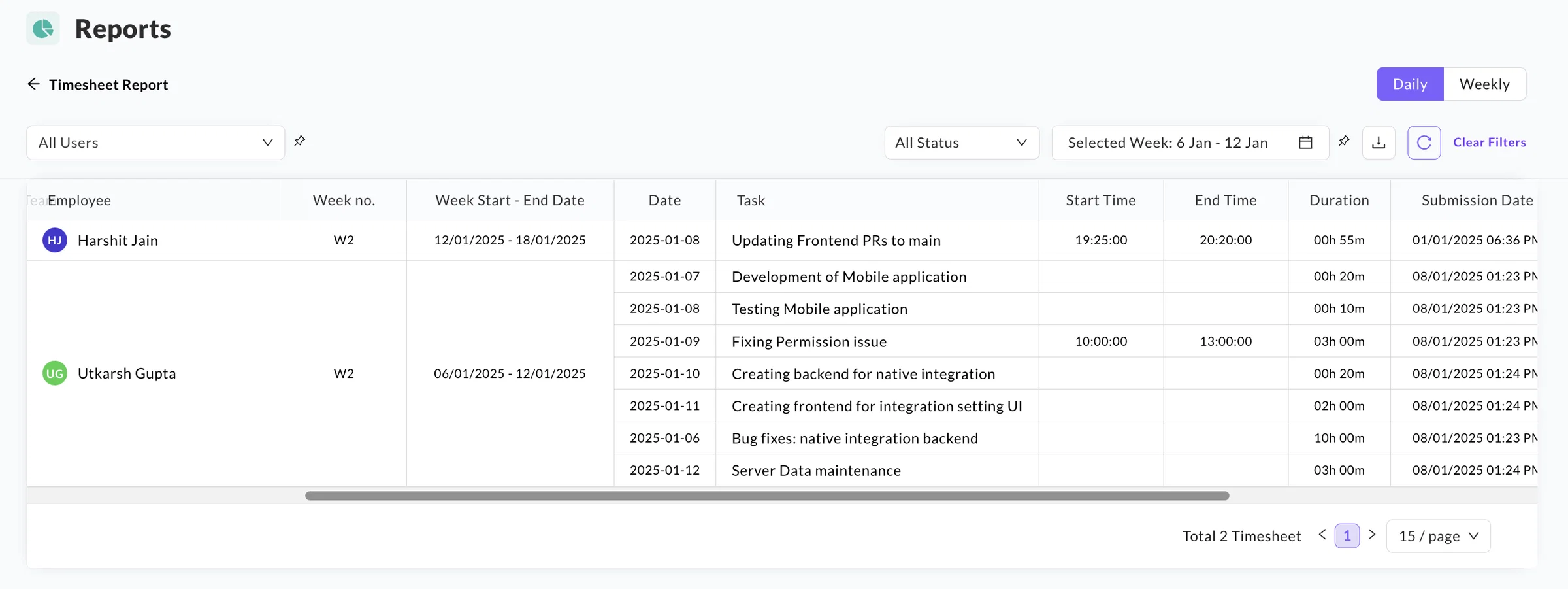
Task: Click the Employee column header
Action: click(x=79, y=200)
